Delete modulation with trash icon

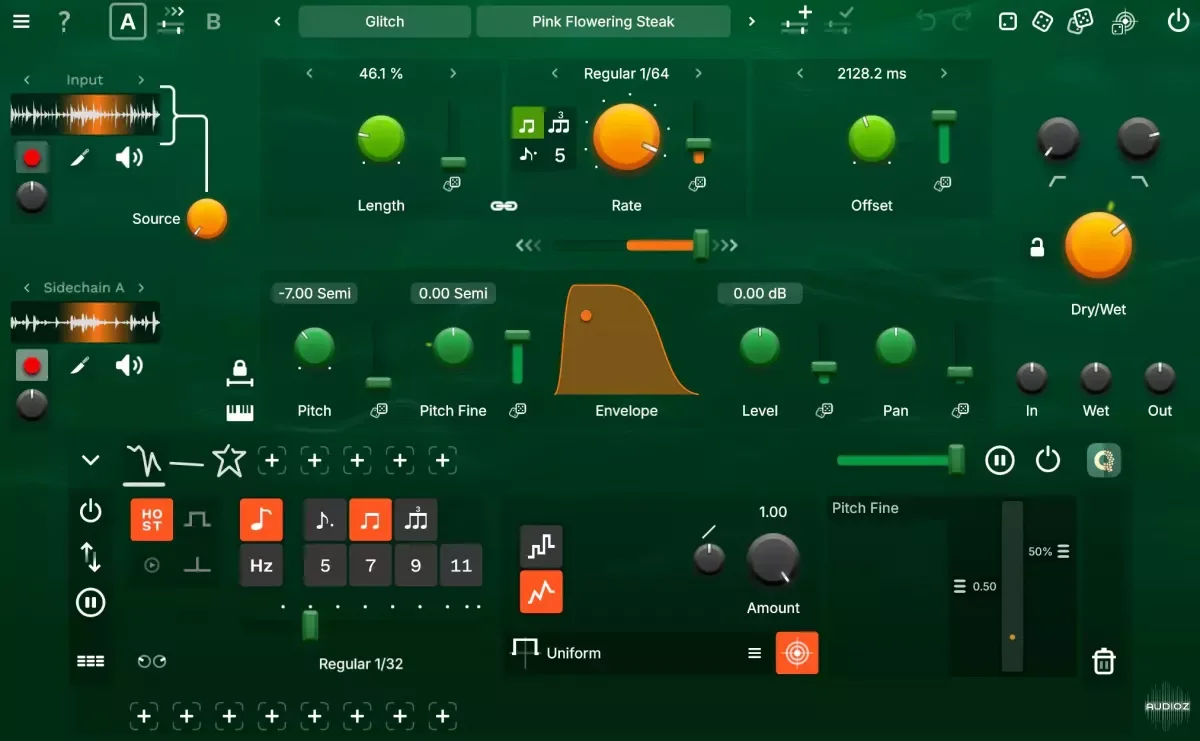(1103, 661)
